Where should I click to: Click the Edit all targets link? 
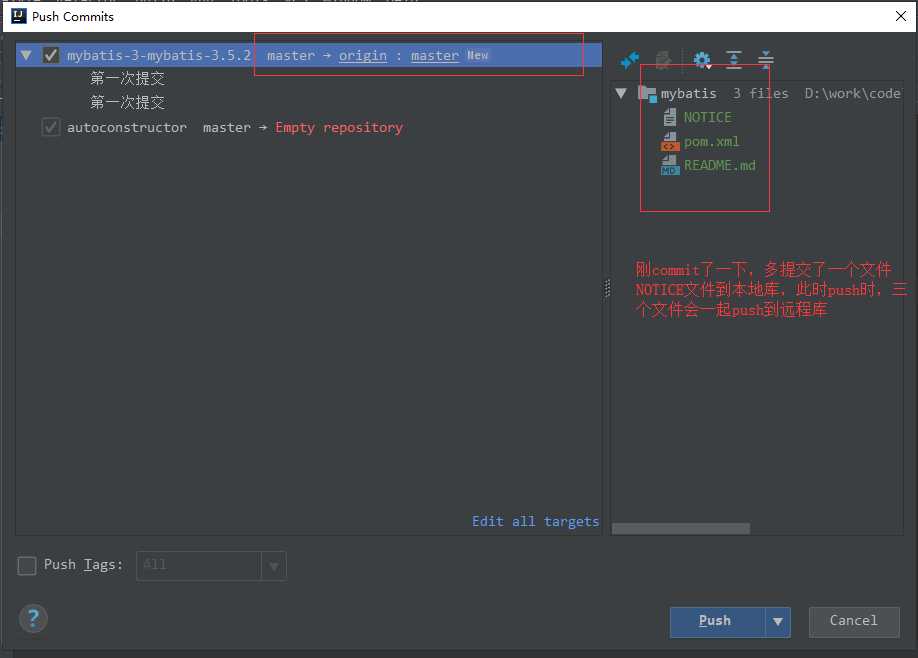(x=536, y=521)
